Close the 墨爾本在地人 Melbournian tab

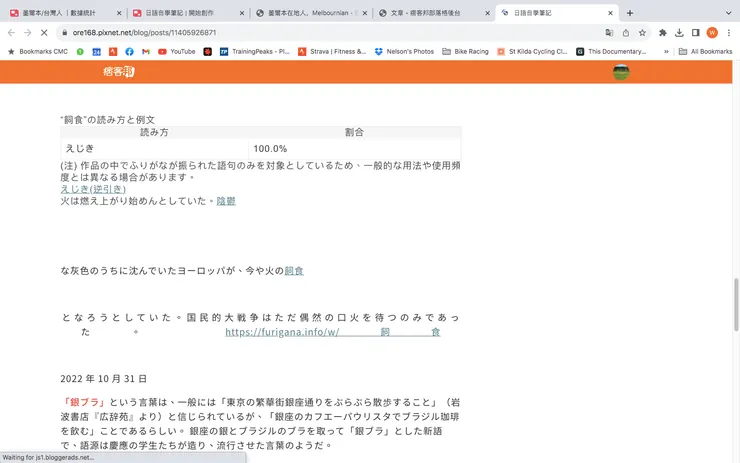click(365, 13)
